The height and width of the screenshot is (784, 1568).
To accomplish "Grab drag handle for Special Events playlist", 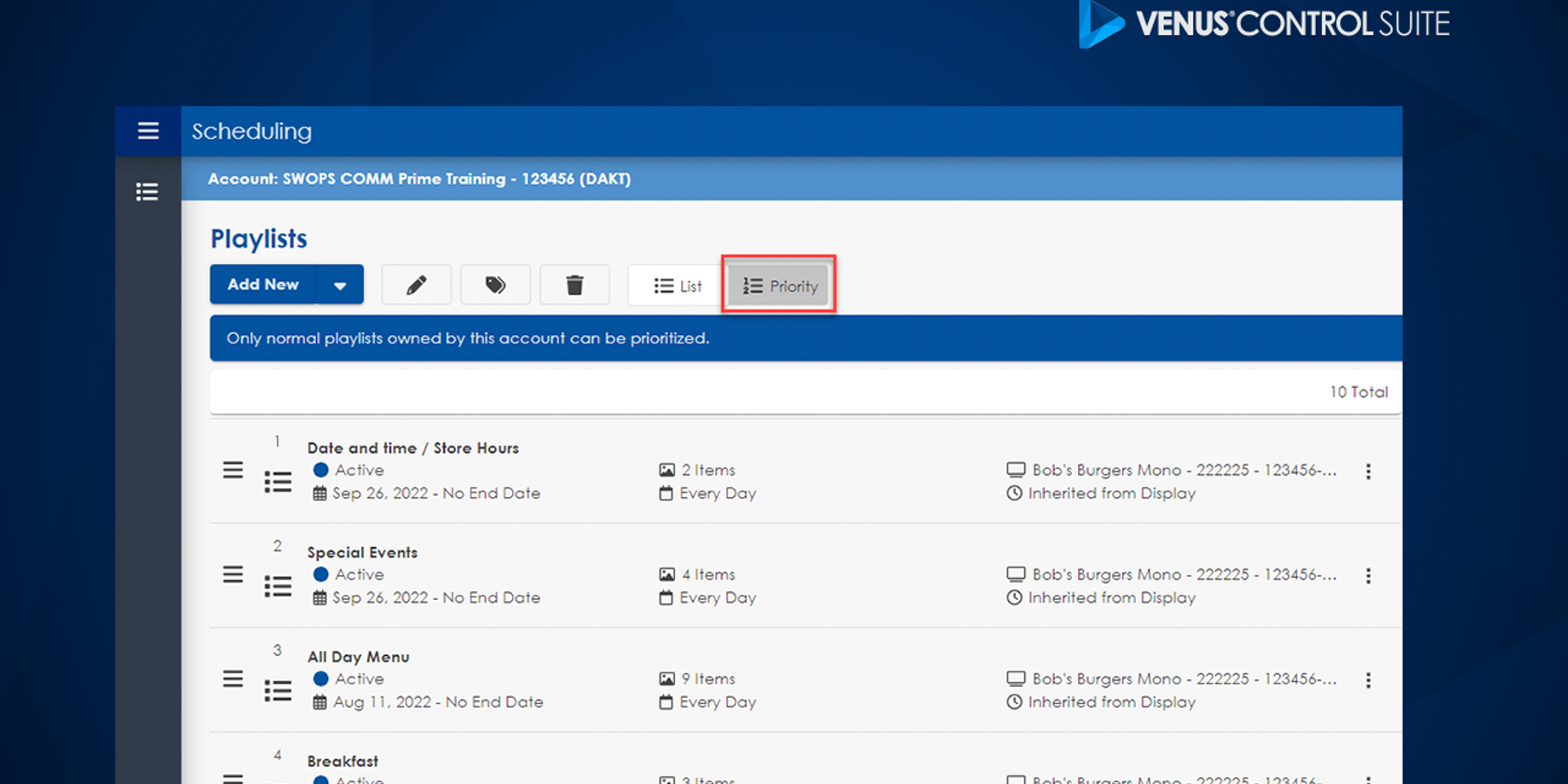I will 233,575.
